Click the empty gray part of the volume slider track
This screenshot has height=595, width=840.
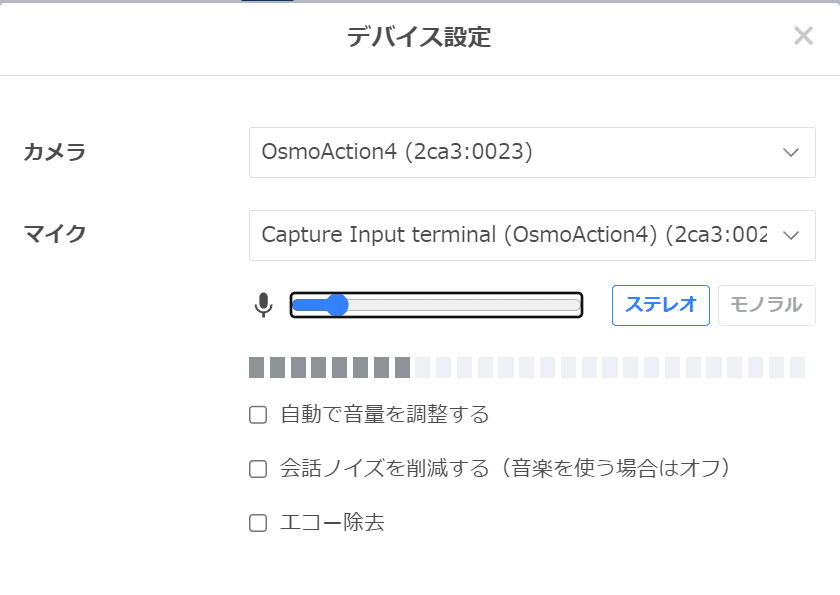click(x=464, y=305)
